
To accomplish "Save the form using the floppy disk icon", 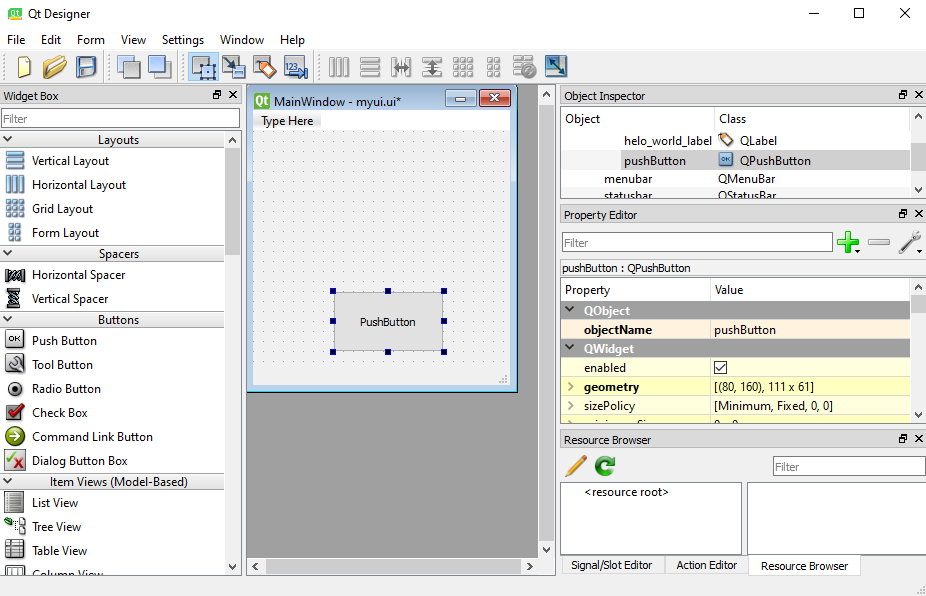I will coord(86,67).
